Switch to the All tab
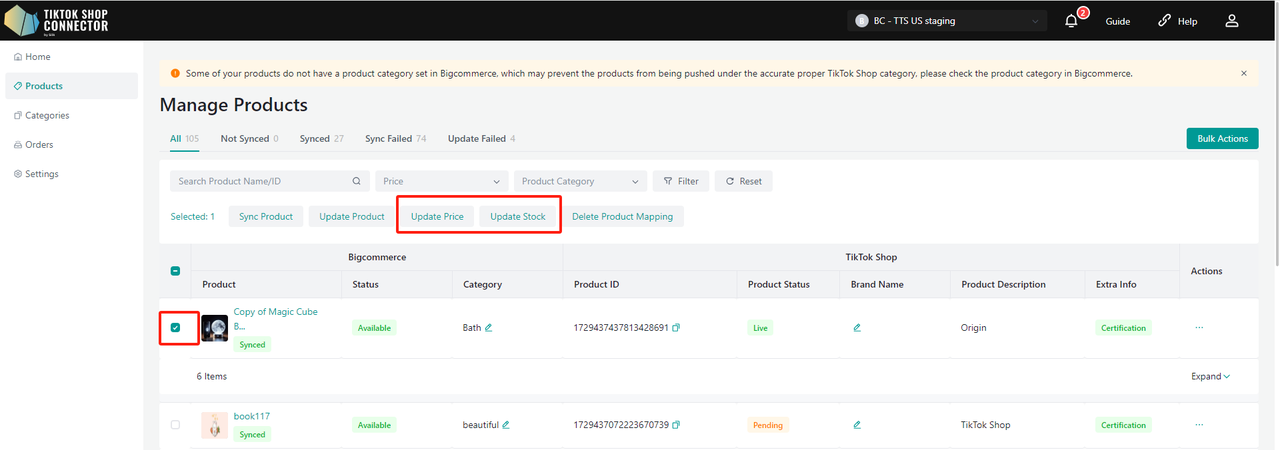Viewport: 1280px width, 450px height. pyautogui.click(x=184, y=138)
